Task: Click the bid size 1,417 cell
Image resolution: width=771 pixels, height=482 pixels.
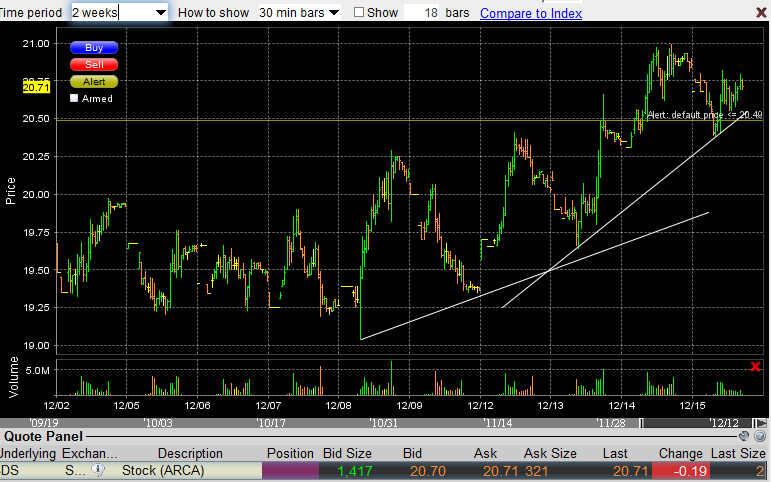Action: click(355, 471)
